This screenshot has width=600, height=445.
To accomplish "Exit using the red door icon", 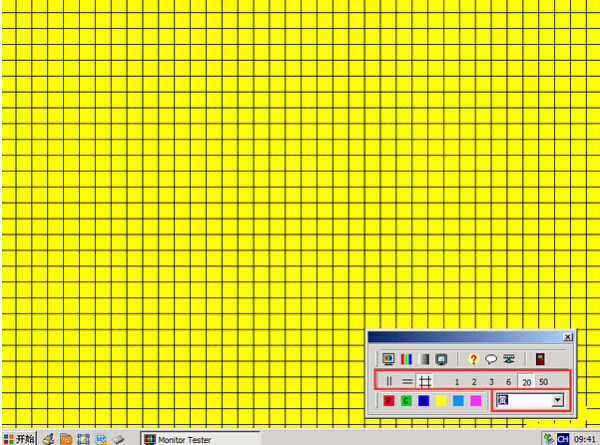I will 540,359.
